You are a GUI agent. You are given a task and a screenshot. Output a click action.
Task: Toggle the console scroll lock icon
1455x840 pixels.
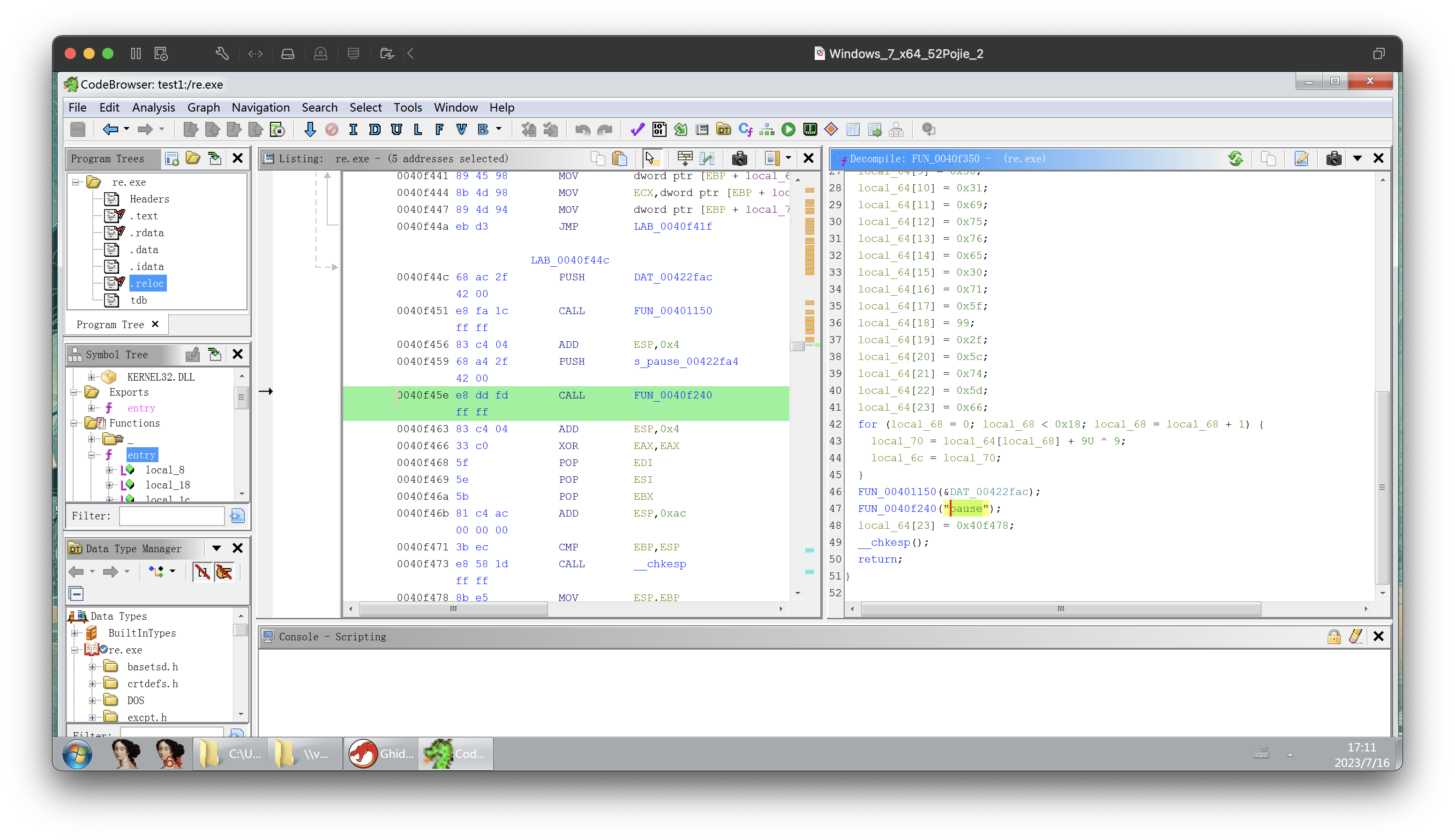[1333, 637]
